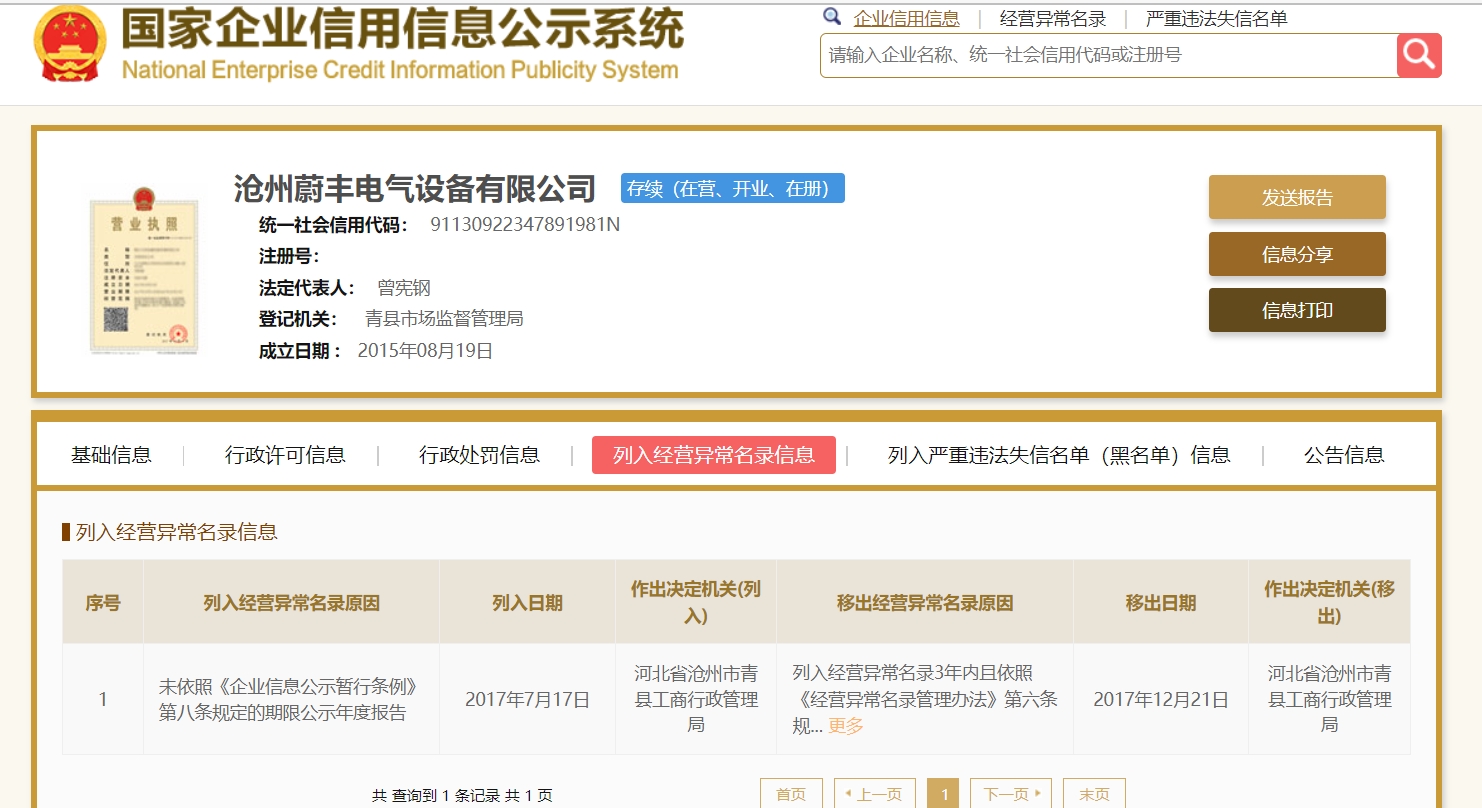Switch to the 行政处罚信息 tab
The width and height of the screenshot is (1482, 808).
point(479,455)
